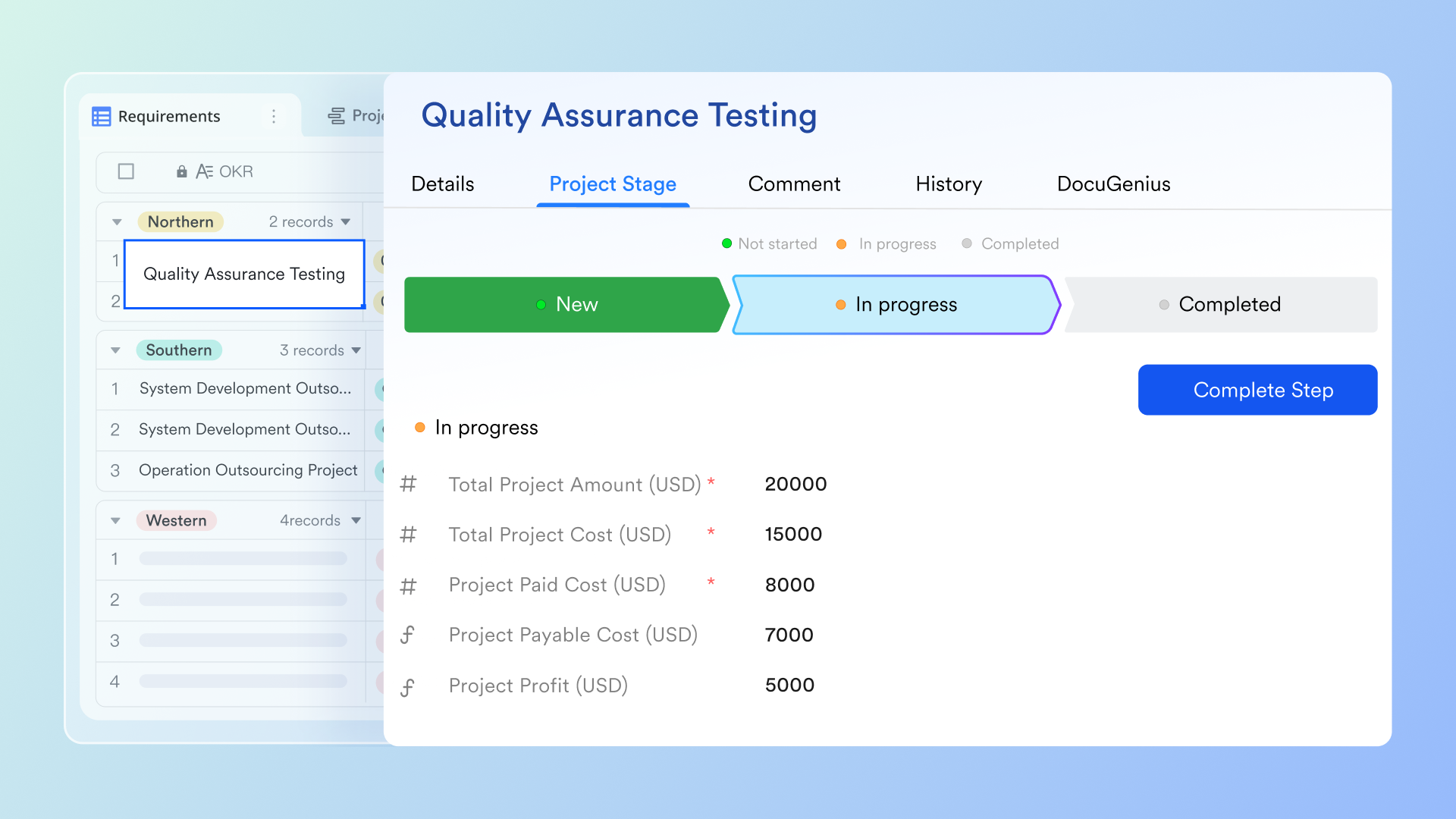Image resolution: width=1456 pixels, height=819 pixels.
Task: Click the text-type icon beside OKR
Action: click(x=204, y=172)
